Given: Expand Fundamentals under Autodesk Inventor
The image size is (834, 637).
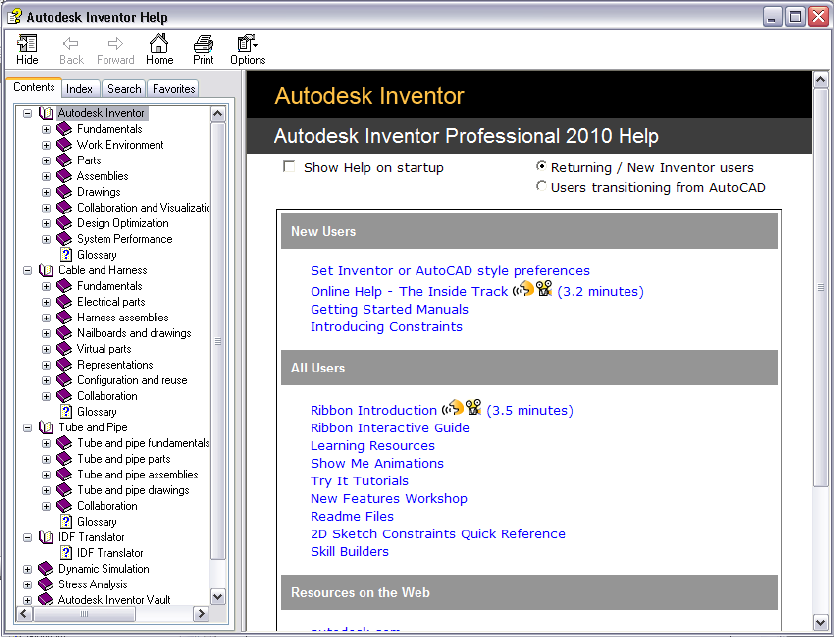Looking at the screenshot, I should click(x=46, y=129).
